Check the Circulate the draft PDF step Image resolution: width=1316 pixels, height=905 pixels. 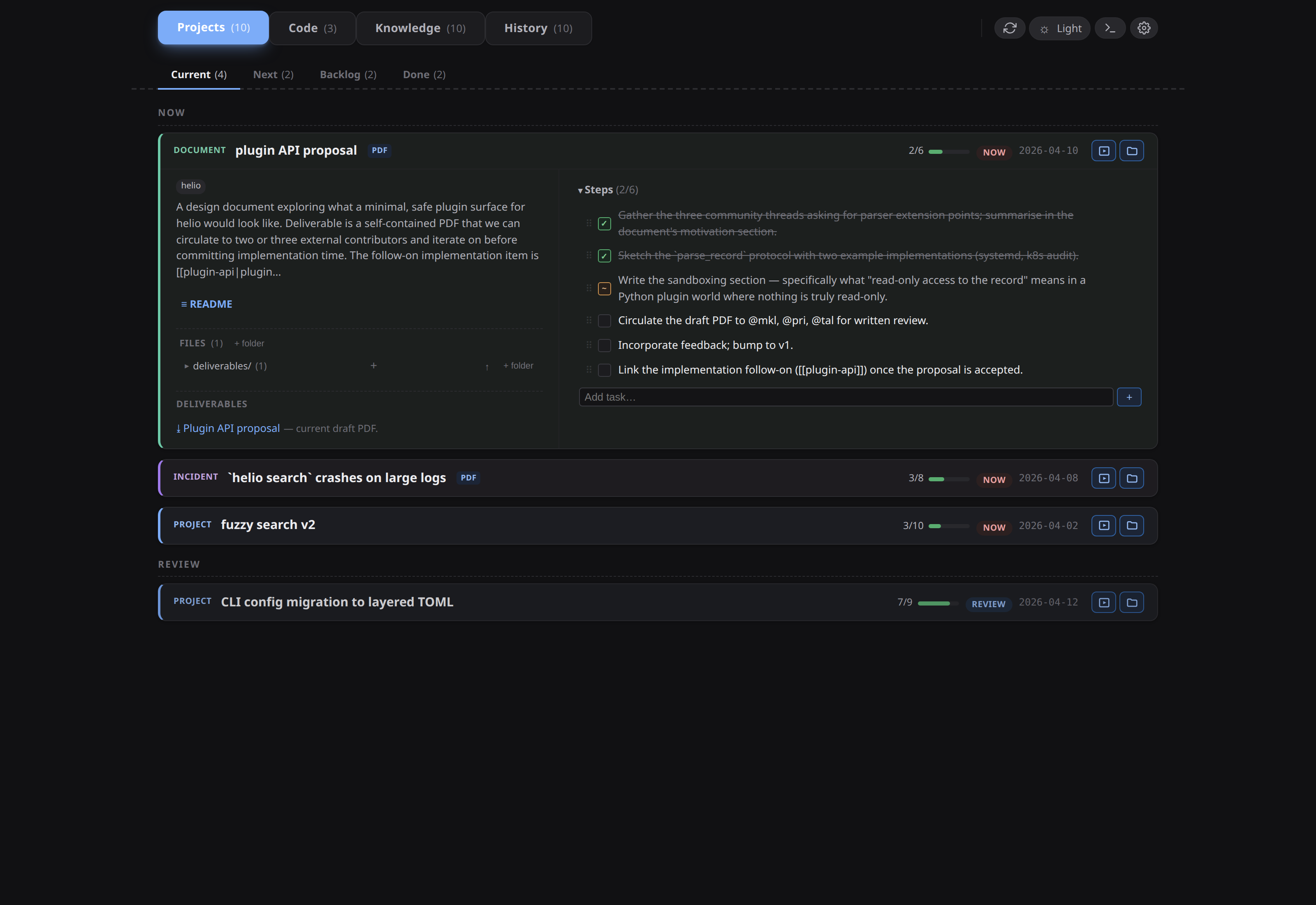pyautogui.click(x=604, y=321)
